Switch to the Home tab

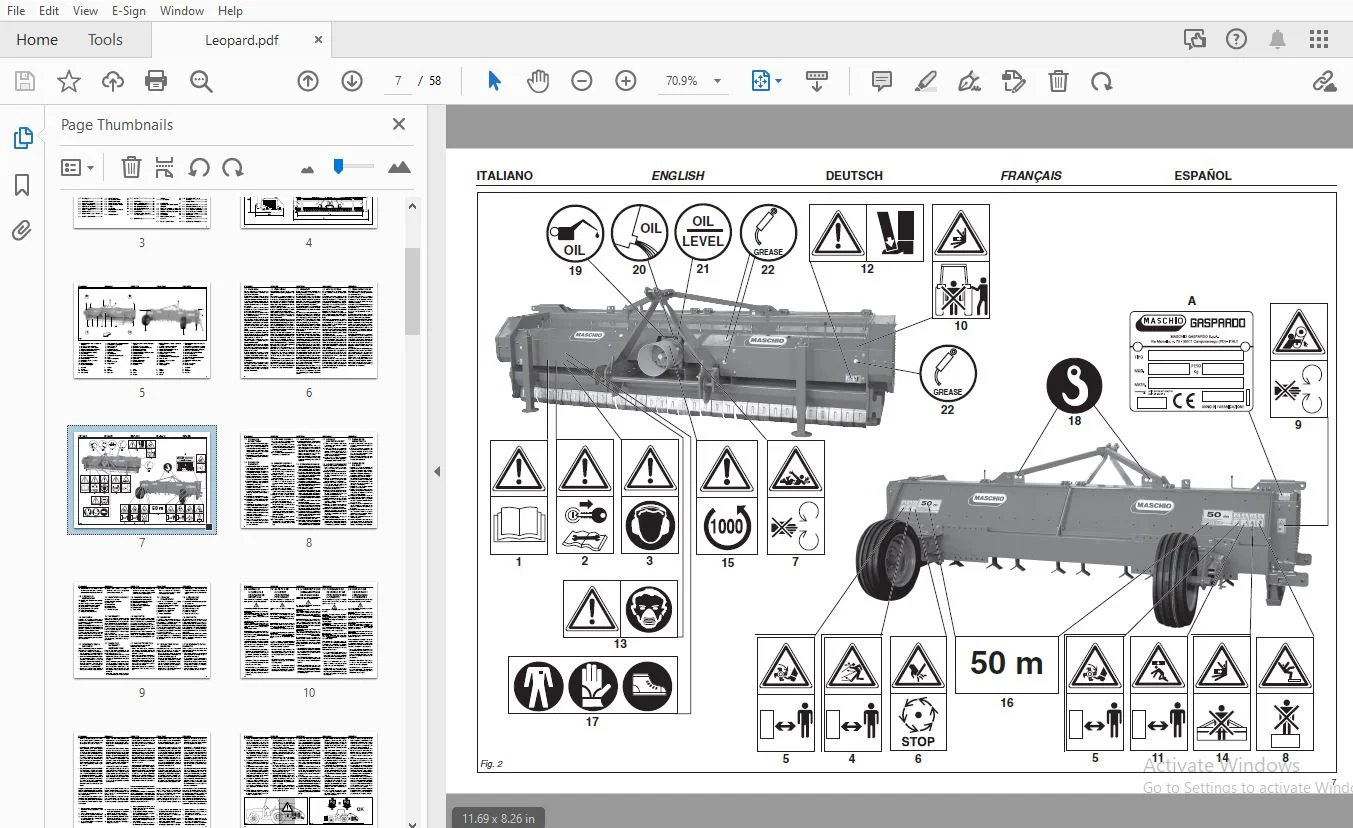coord(37,40)
